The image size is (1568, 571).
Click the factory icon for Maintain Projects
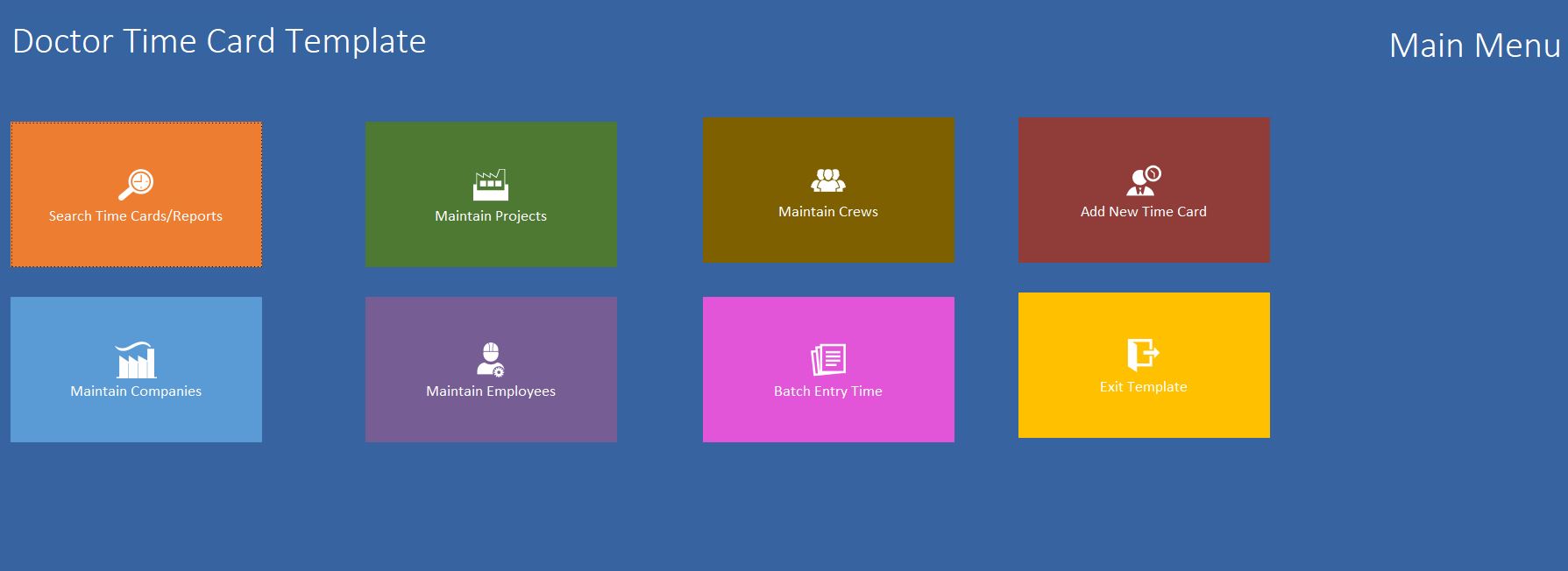coord(491,185)
